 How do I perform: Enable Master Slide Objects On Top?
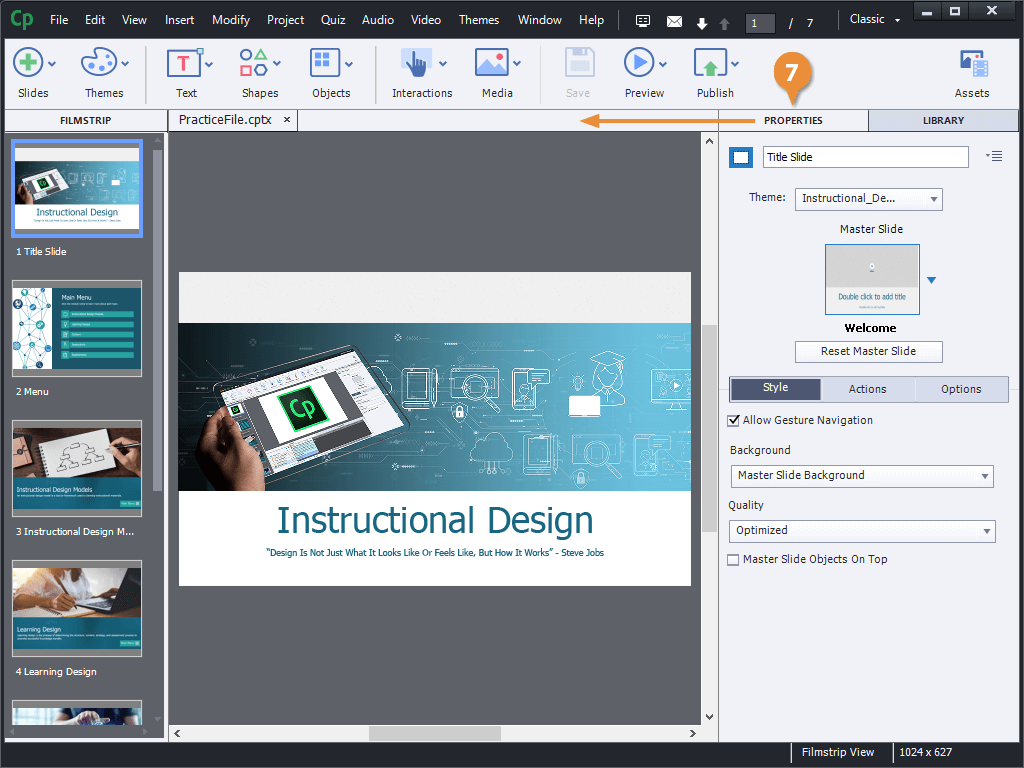pos(734,560)
